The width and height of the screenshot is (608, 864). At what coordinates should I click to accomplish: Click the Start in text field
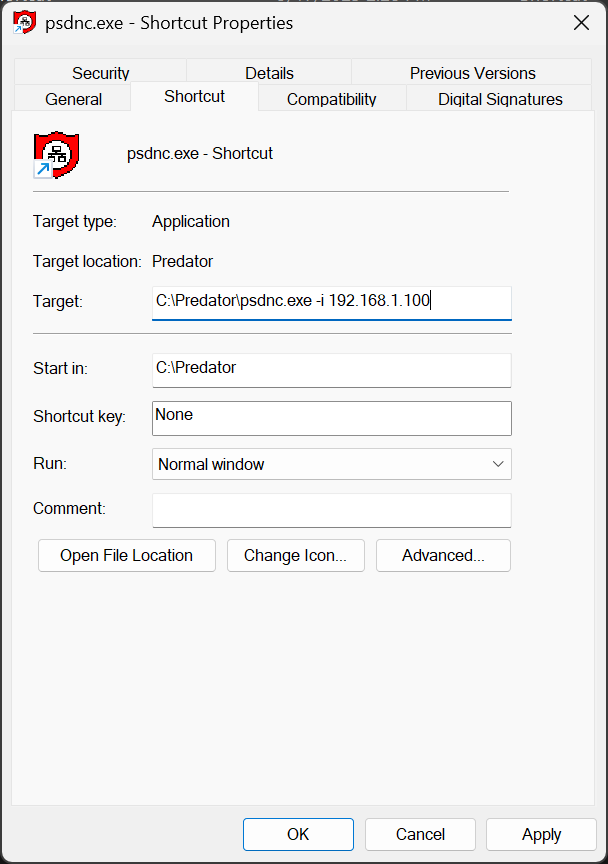(x=331, y=369)
